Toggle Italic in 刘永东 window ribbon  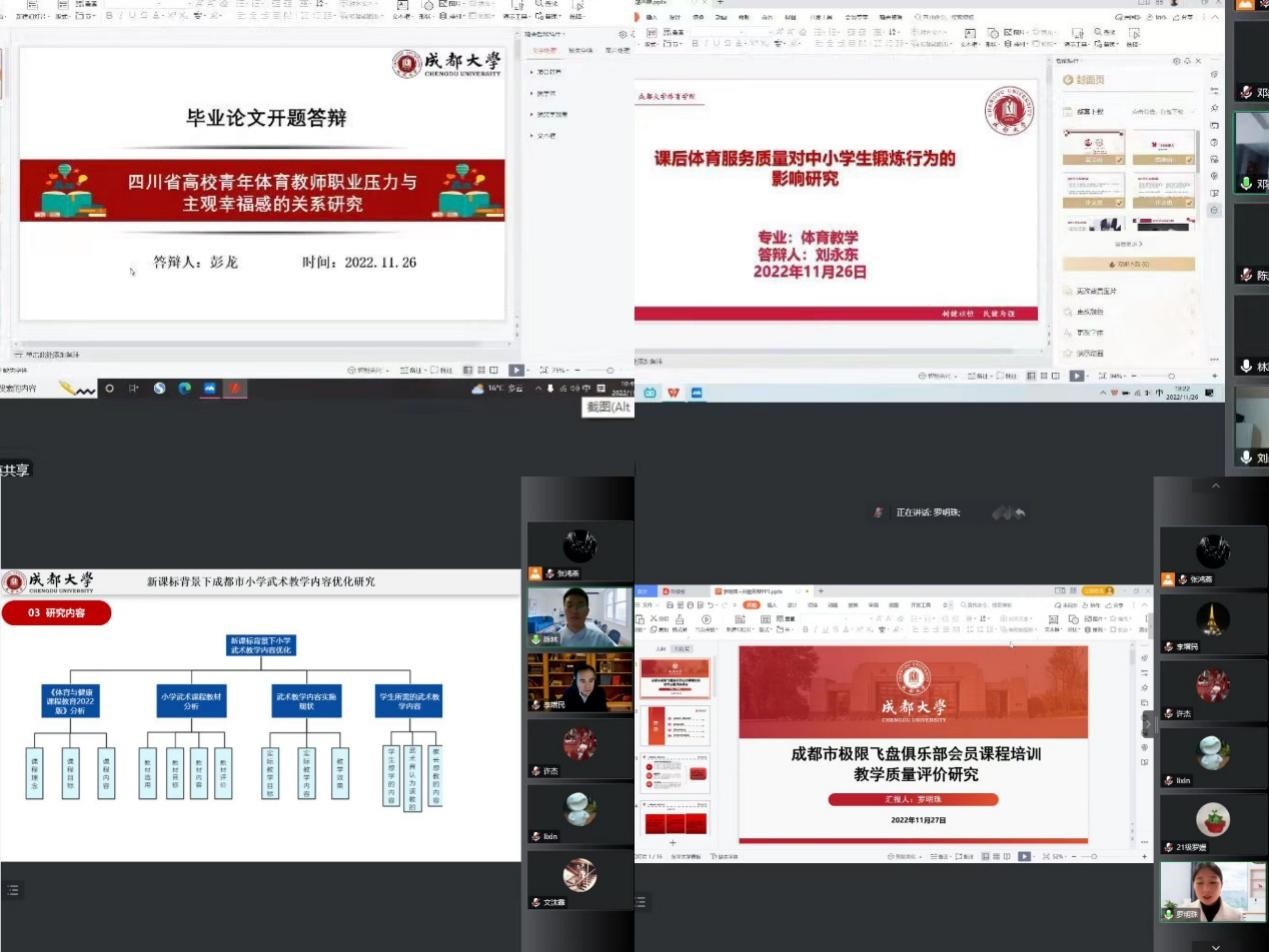click(707, 43)
